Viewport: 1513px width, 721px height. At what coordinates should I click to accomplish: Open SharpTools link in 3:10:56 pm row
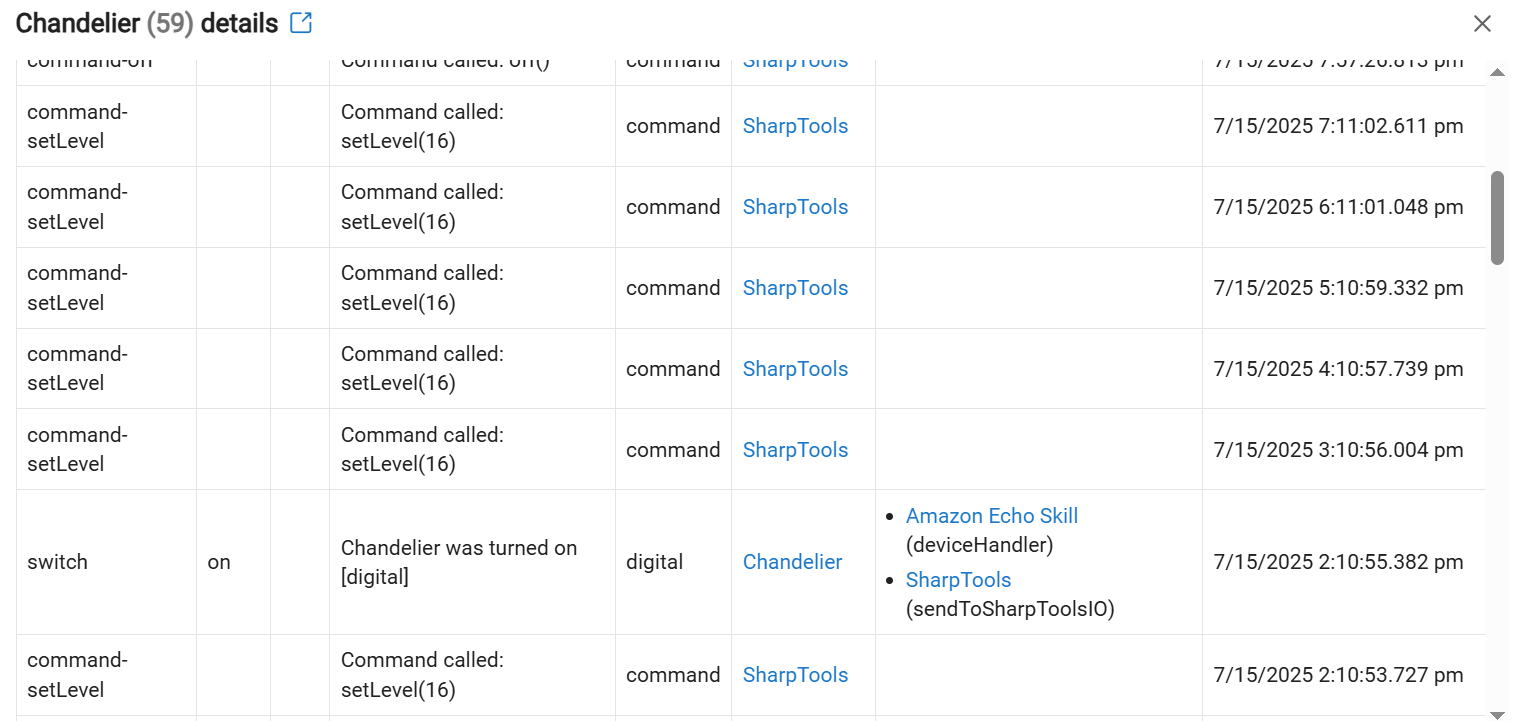(x=795, y=450)
